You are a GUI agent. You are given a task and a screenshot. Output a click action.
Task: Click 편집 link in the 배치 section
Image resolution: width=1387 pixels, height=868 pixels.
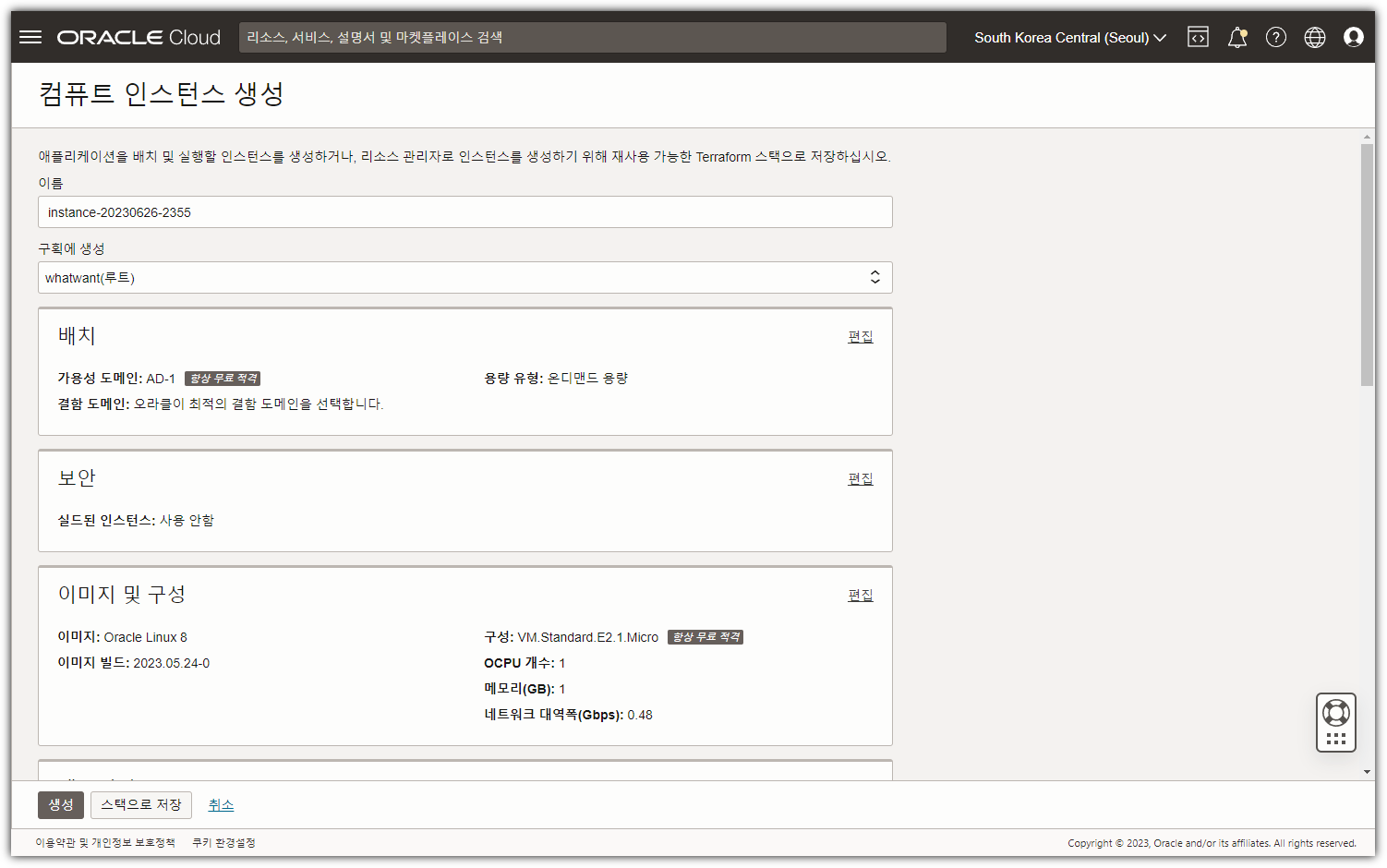tap(861, 336)
